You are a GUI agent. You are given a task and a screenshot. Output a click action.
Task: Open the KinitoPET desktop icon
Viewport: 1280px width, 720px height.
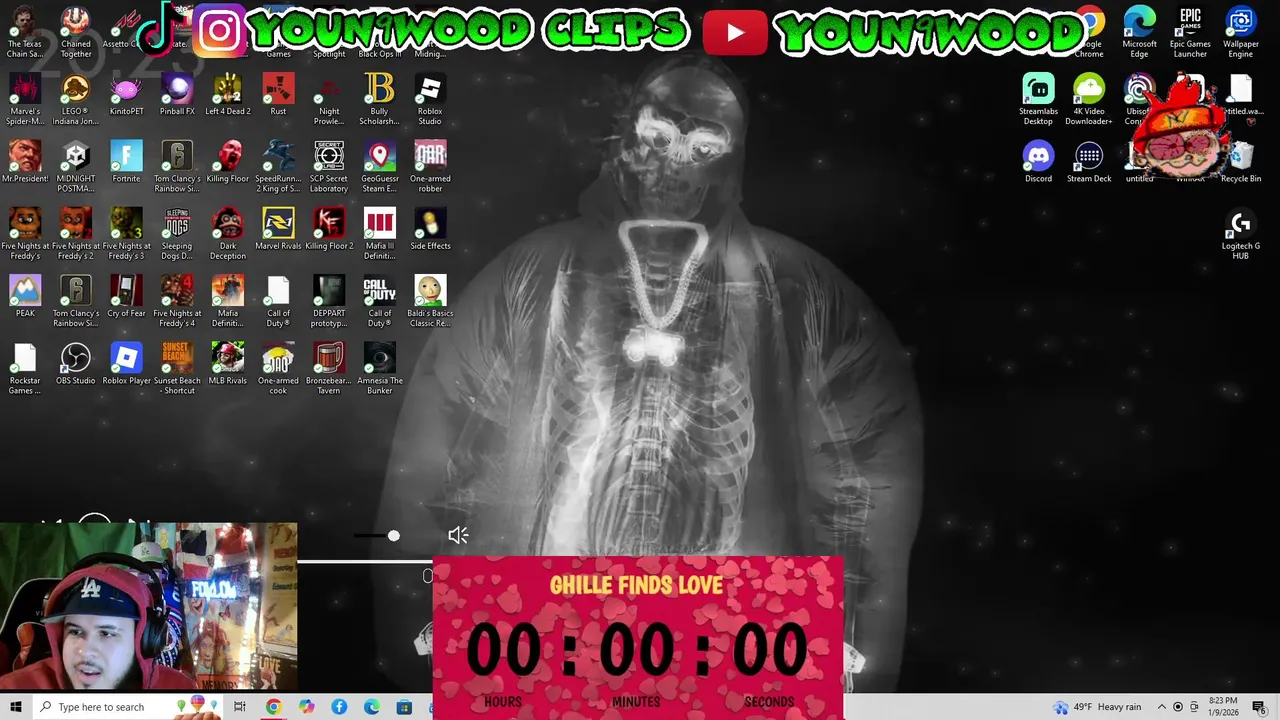(127, 96)
